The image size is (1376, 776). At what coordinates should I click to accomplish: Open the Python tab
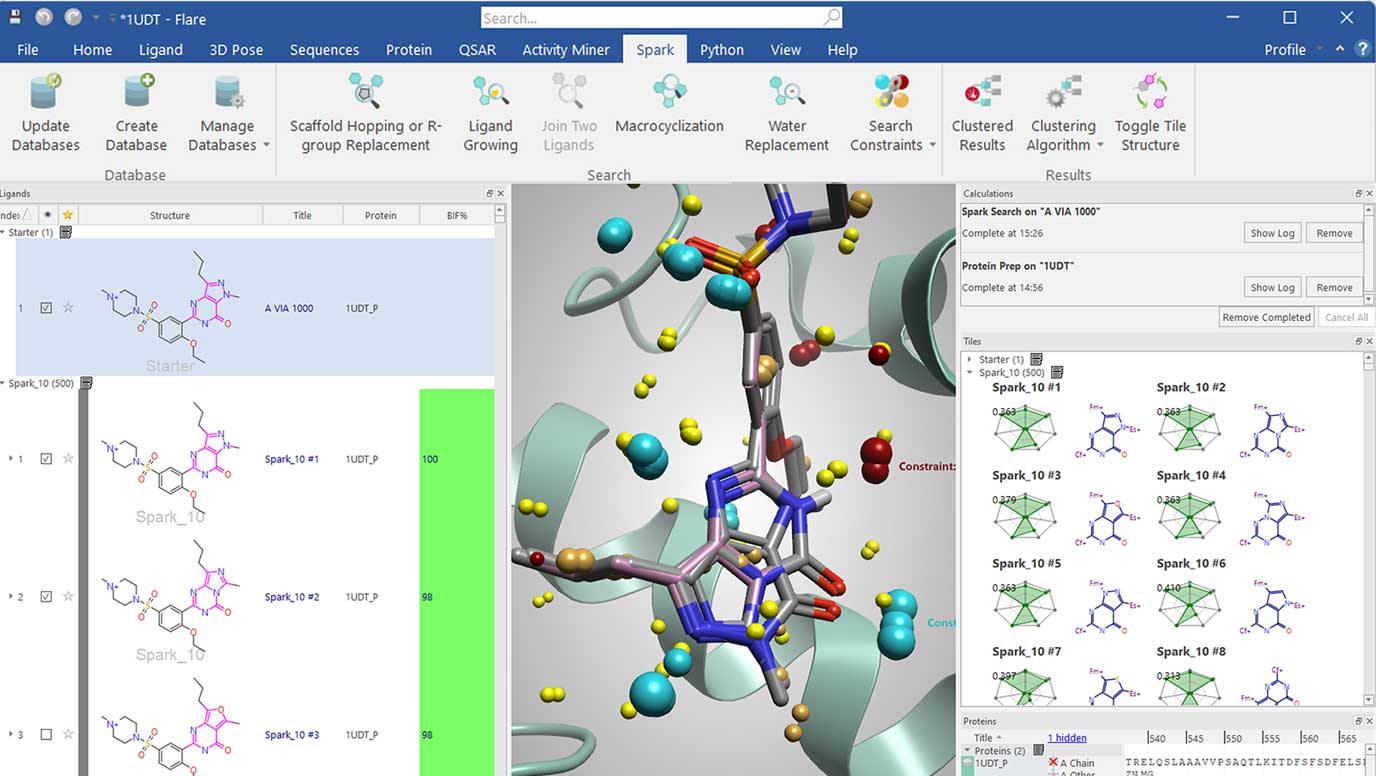[x=722, y=50]
